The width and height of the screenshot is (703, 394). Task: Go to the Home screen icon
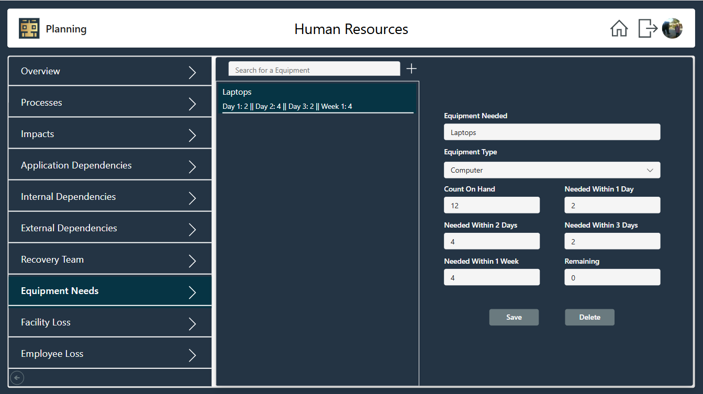(619, 29)
